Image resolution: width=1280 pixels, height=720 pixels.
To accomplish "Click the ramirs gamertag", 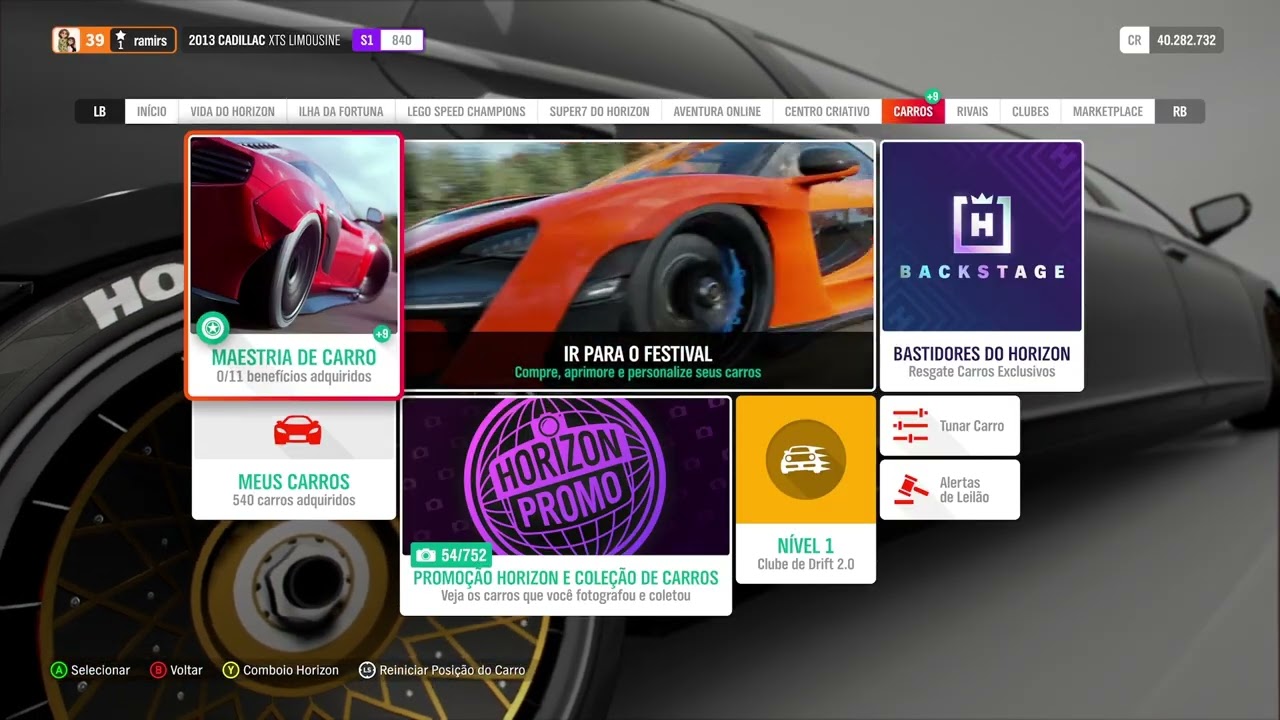I will (x=151, y=41).
